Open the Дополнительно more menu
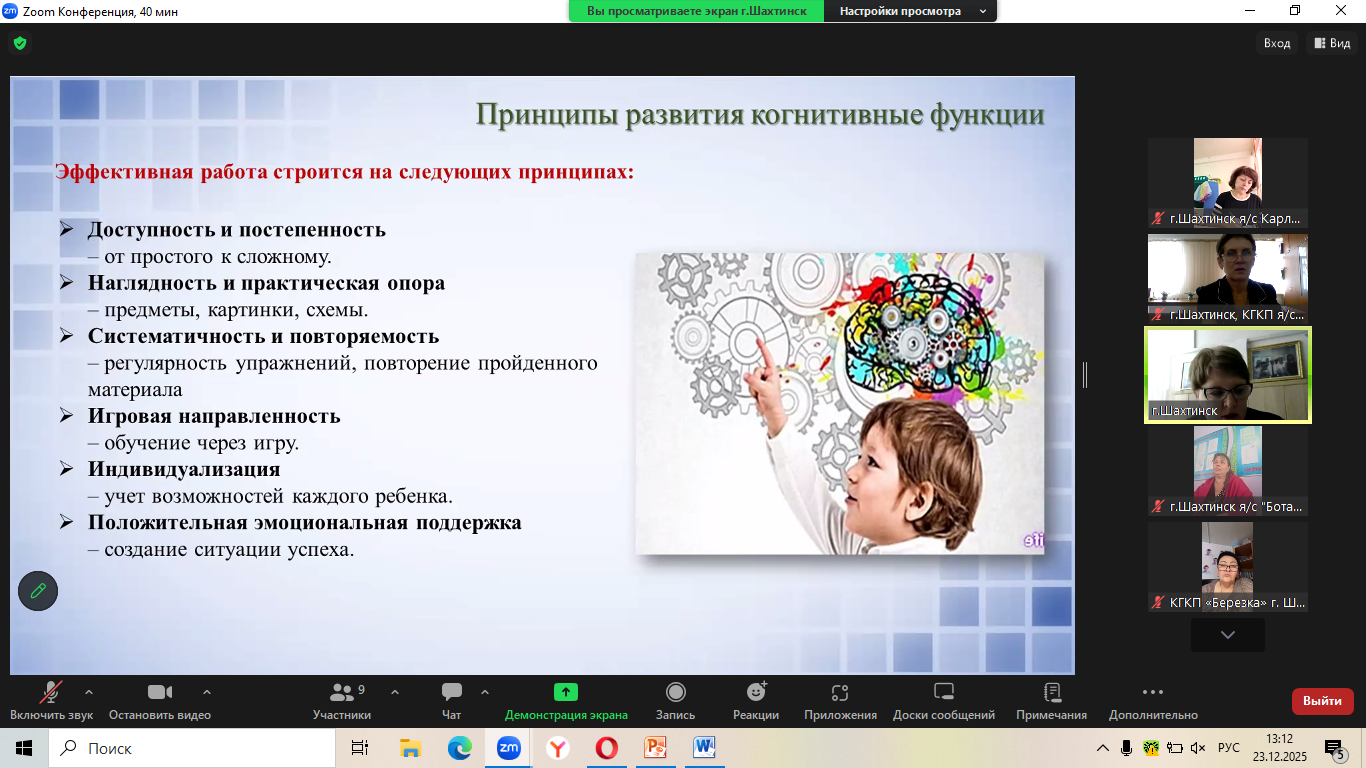The image size is (1366, 768). coord(1152,700)
